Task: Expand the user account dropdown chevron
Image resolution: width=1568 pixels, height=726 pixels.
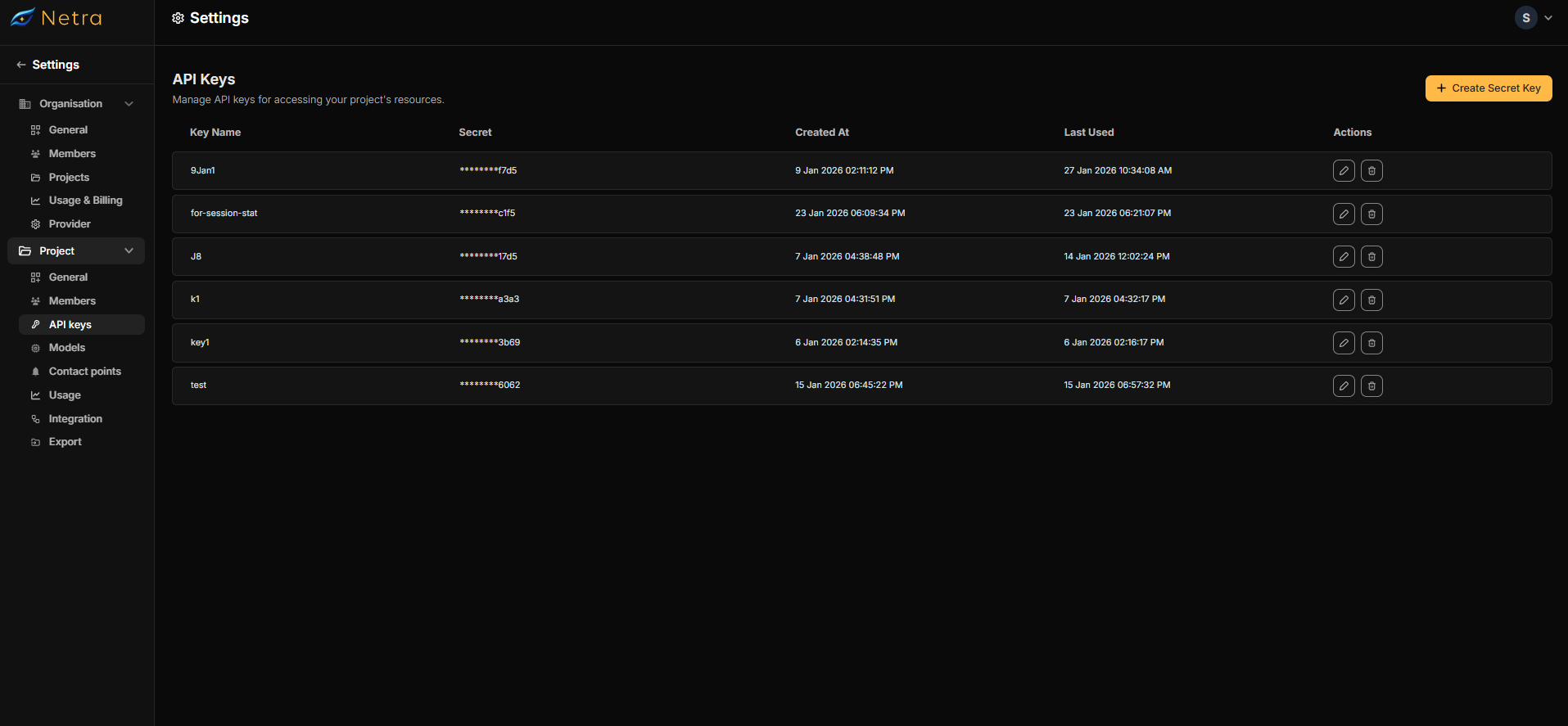Action: pos(1548,18)
